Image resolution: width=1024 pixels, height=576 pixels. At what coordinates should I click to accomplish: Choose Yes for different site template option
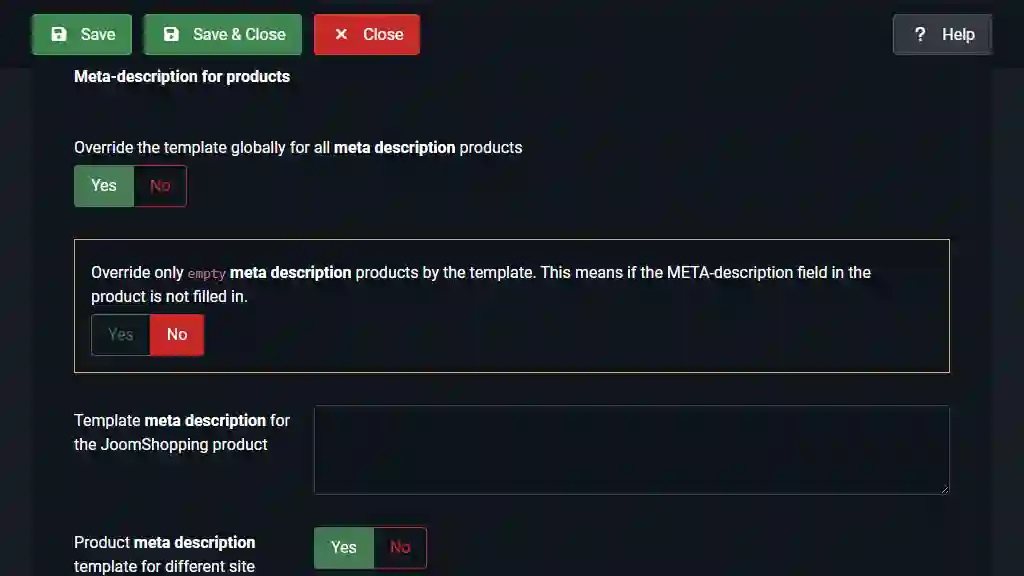[x=344, y=547]
